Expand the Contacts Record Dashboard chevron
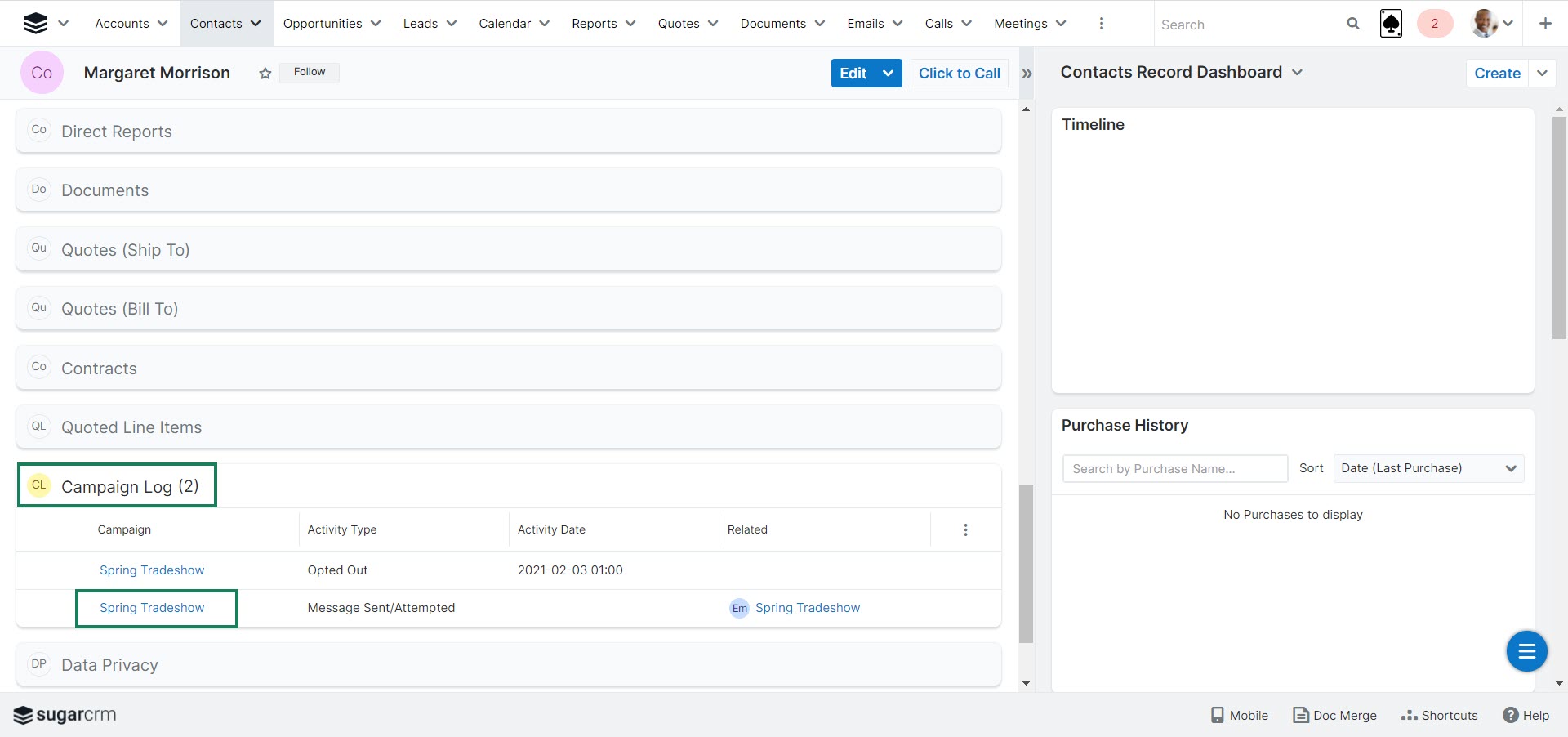This screenshot has width=1568, height=737. [1297, 73]
